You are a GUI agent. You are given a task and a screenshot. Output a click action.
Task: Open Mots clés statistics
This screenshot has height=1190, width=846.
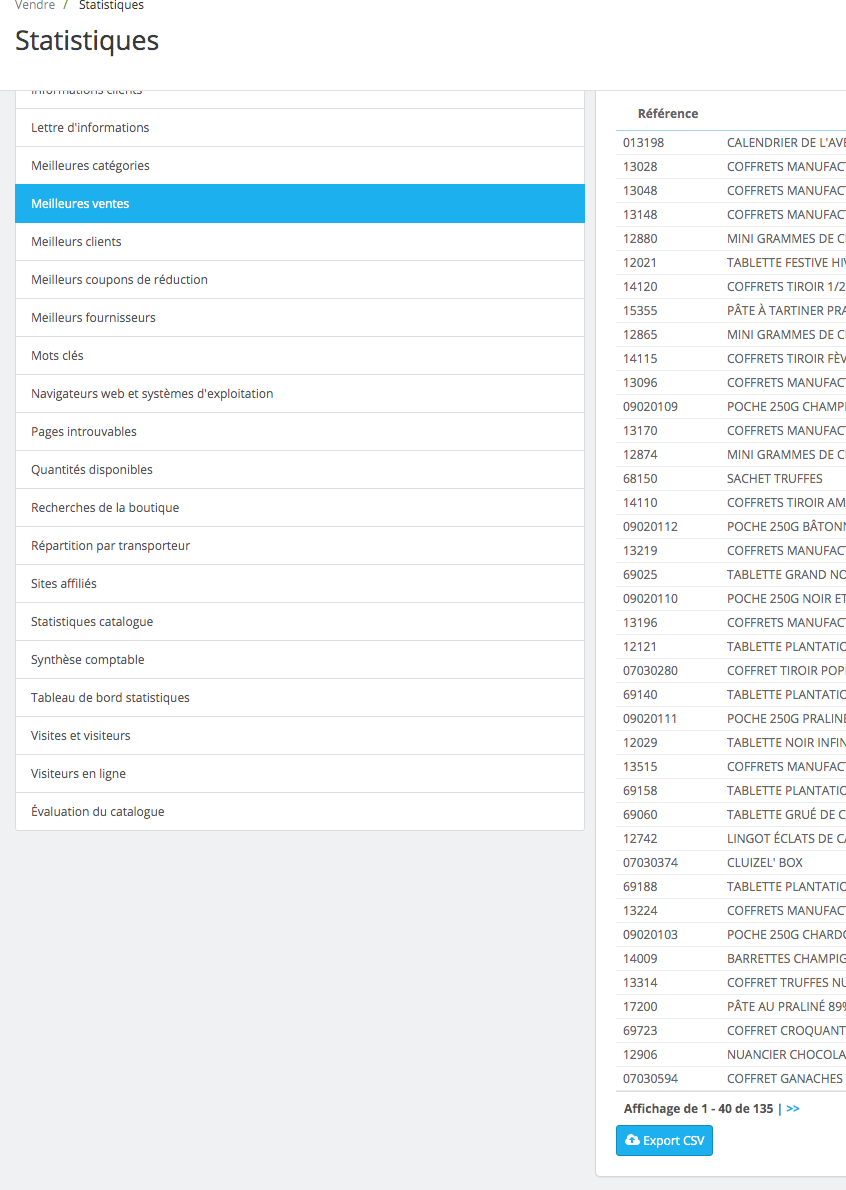click(x=300, y=355)
